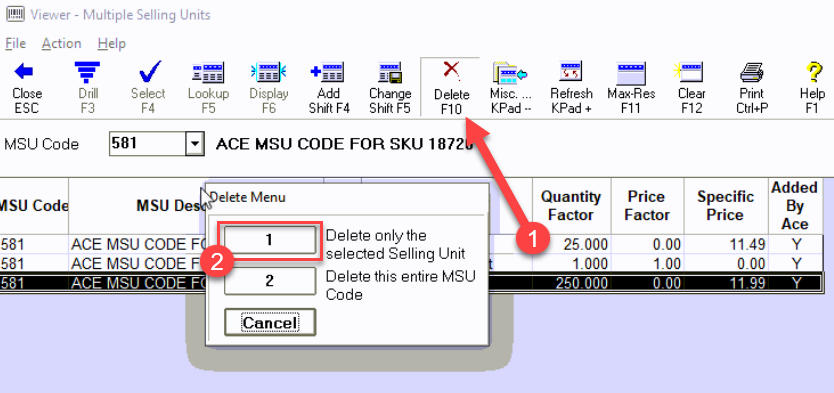Click the Close ESC arrow icon
The width and height of the screenshot is (834, 393).
[x=24, y=71]
